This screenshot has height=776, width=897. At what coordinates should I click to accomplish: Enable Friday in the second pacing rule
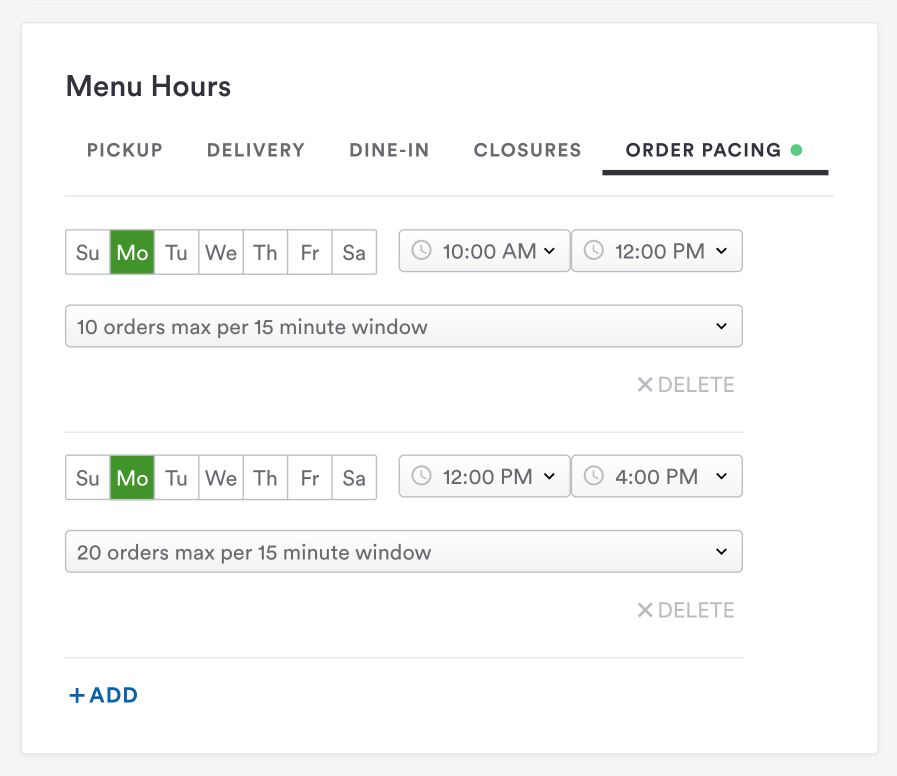pyautogui.click(x=310, y=478)
